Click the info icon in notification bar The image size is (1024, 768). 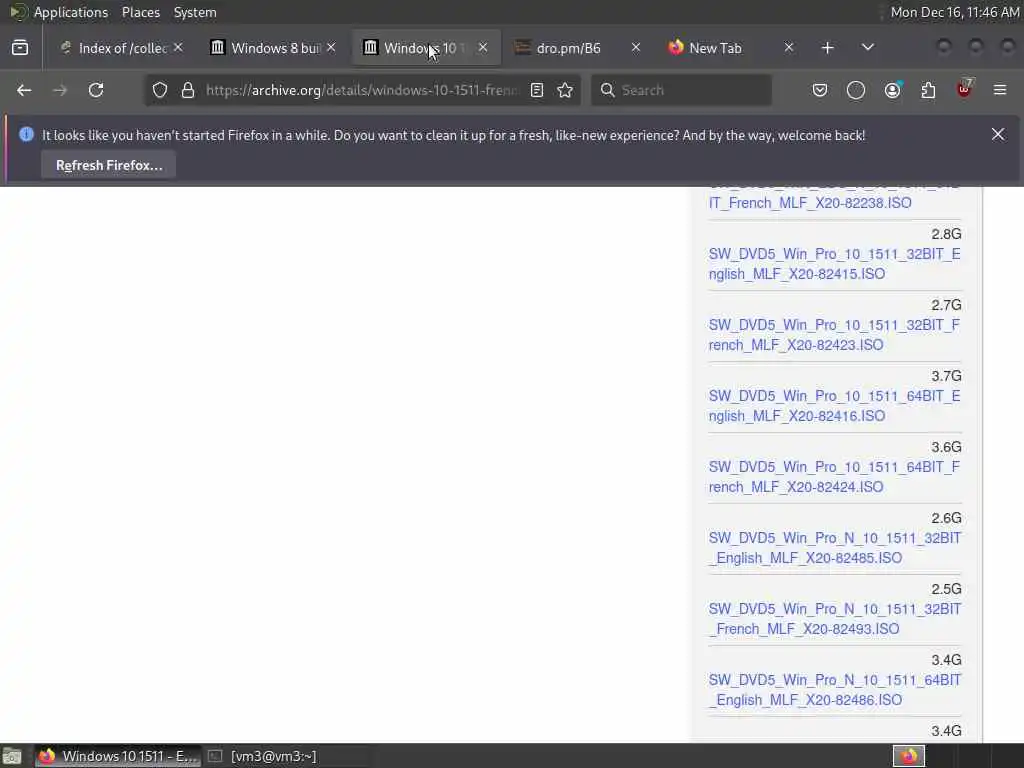[26, 135]
